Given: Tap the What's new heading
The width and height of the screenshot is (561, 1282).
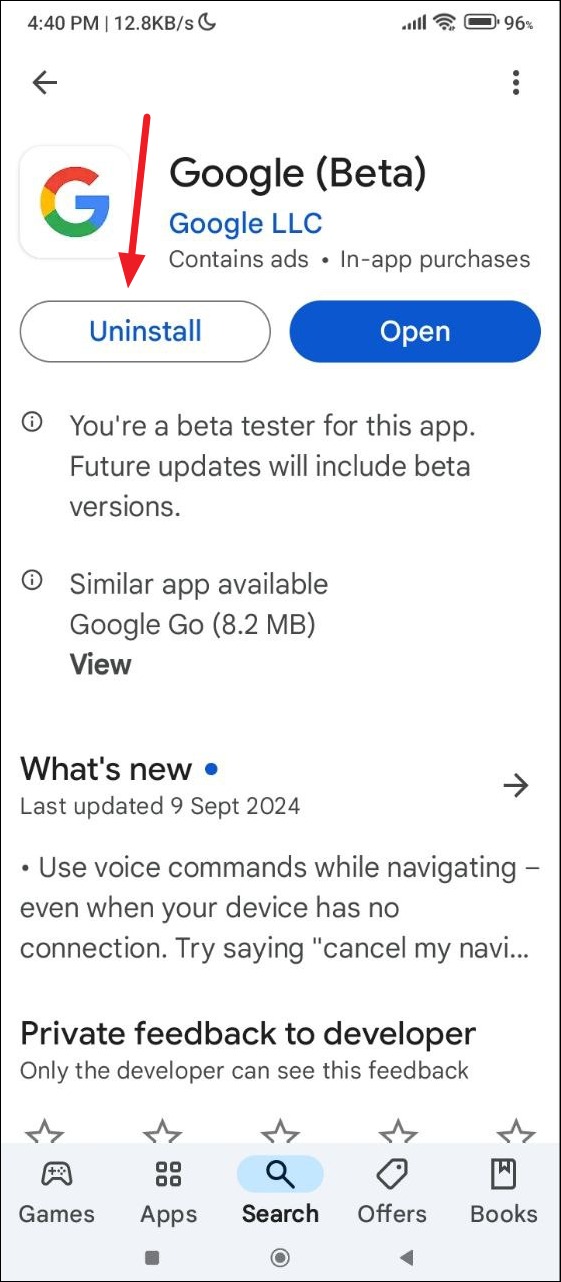Looking at the screenshot, I should [x=106, y=768].
